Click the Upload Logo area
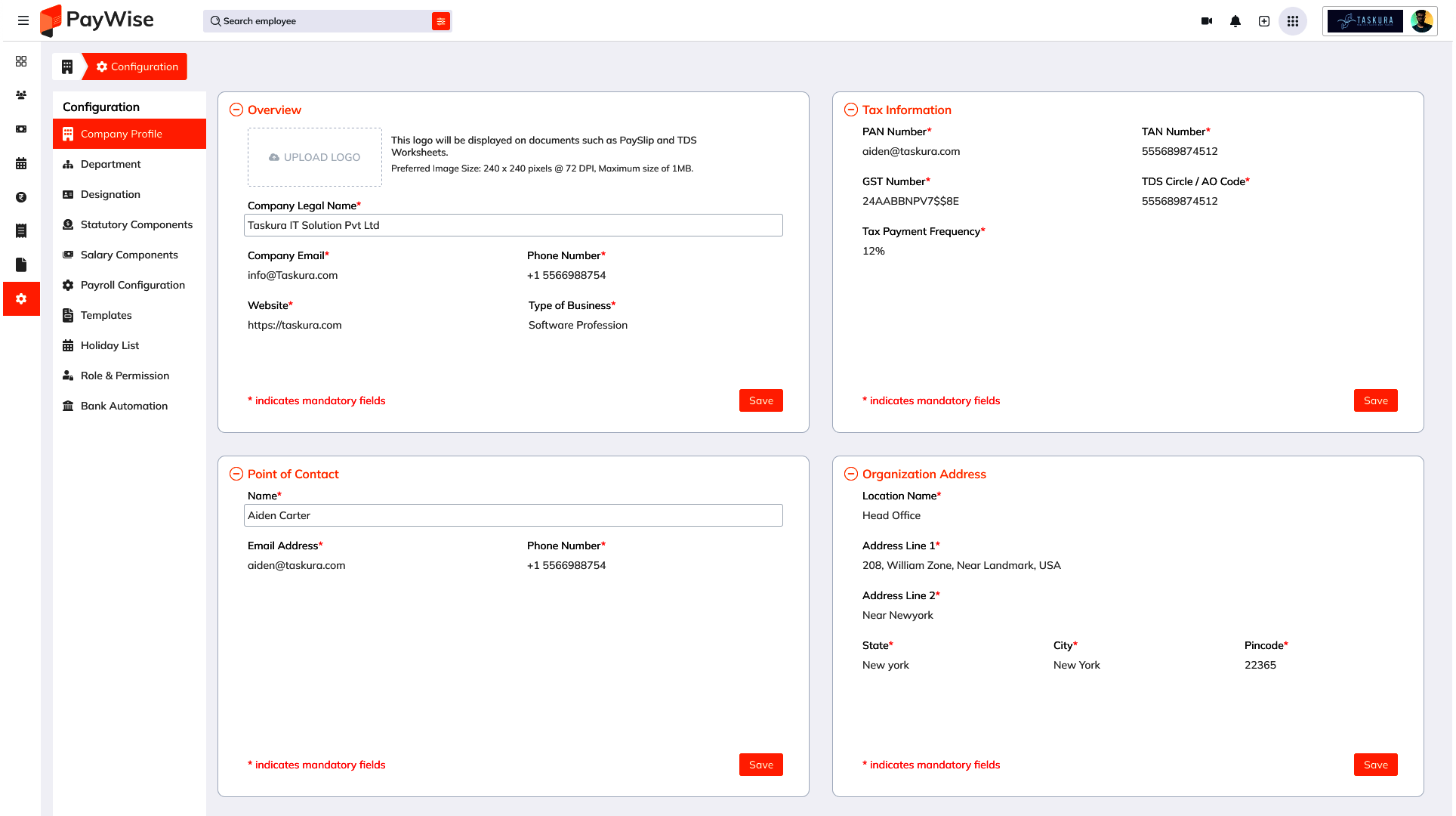Screen dimensions: 1456x816 (x=315, y=157)
